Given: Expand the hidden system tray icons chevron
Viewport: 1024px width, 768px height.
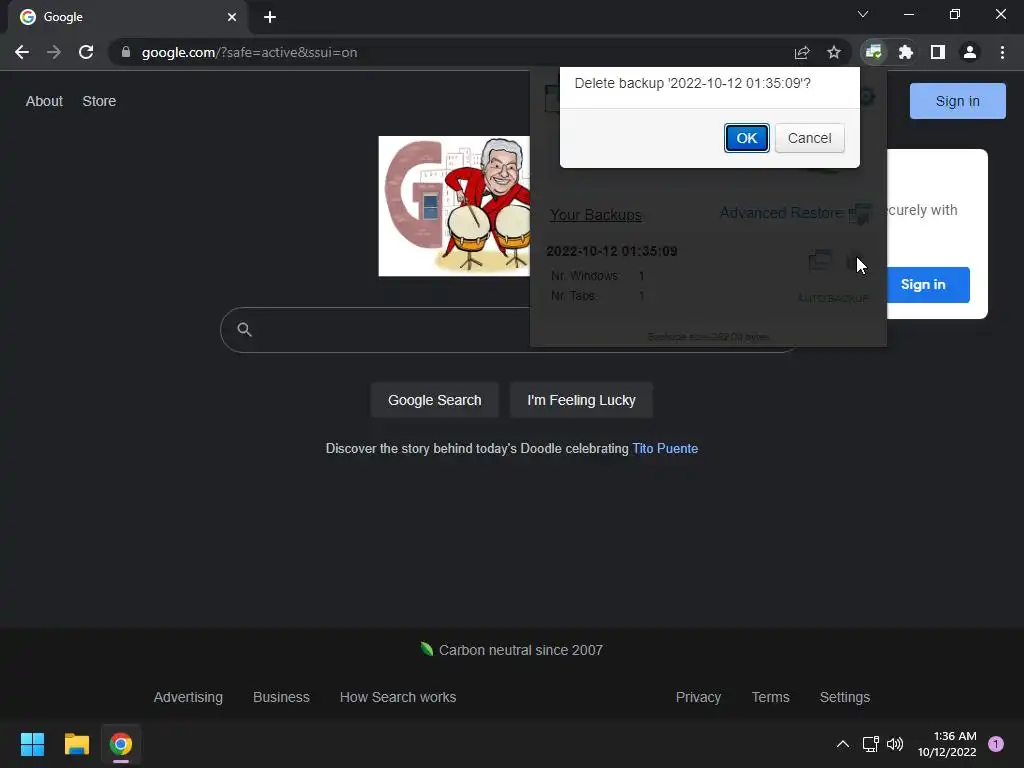Looking at the screenshot, I should click(x=842, y=744).
